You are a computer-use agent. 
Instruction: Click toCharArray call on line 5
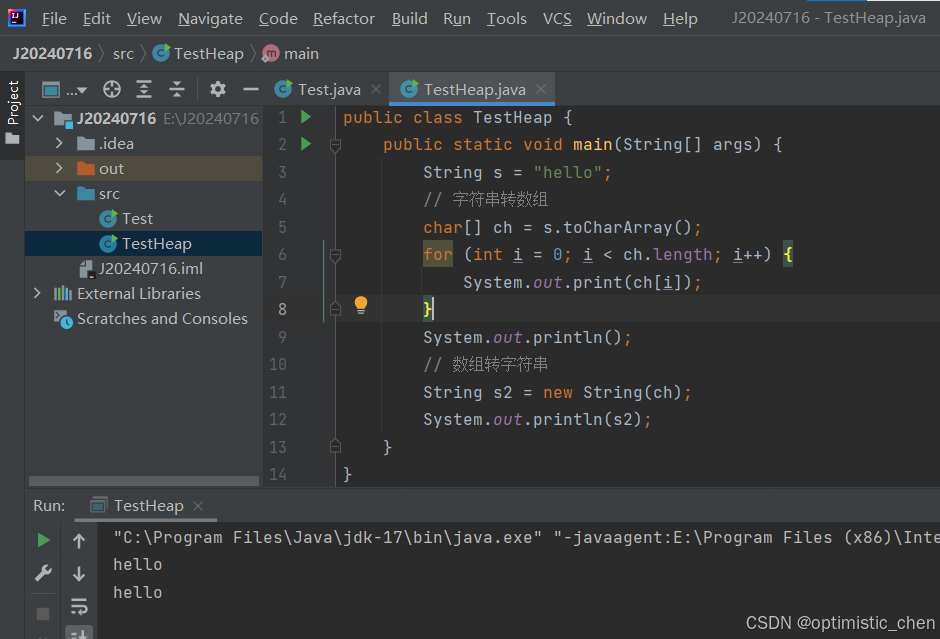click(x=617, y=228)
